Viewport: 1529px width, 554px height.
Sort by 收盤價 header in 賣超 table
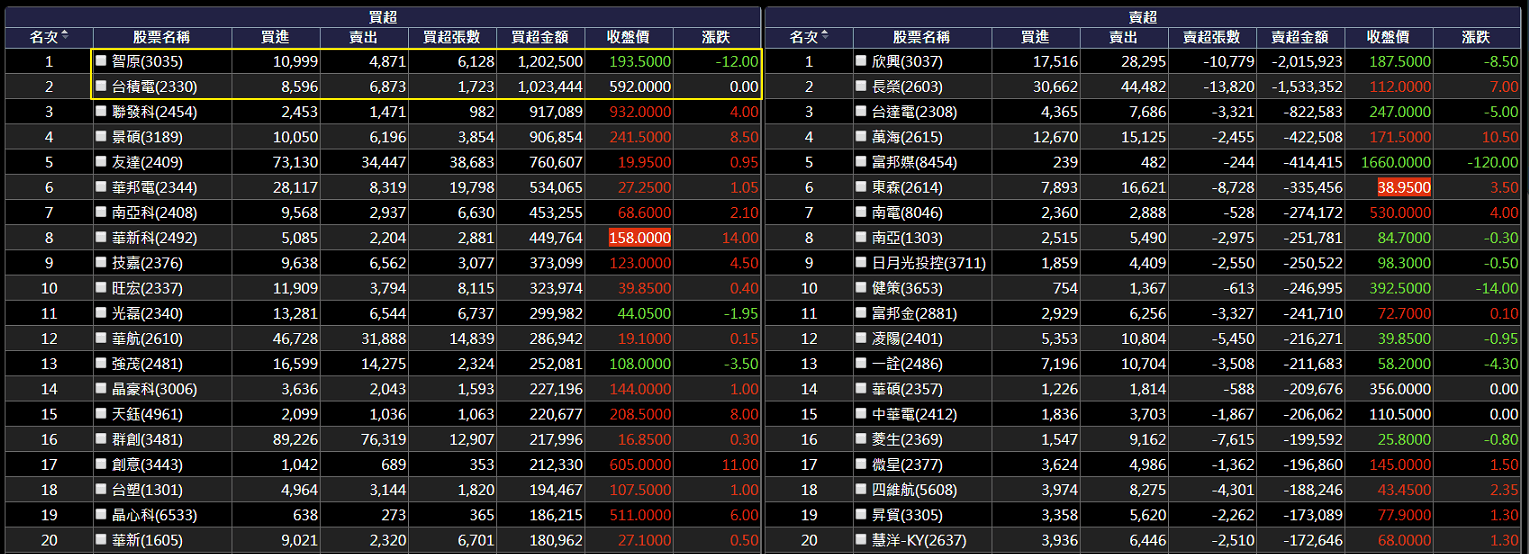(x=1389, y=37)
